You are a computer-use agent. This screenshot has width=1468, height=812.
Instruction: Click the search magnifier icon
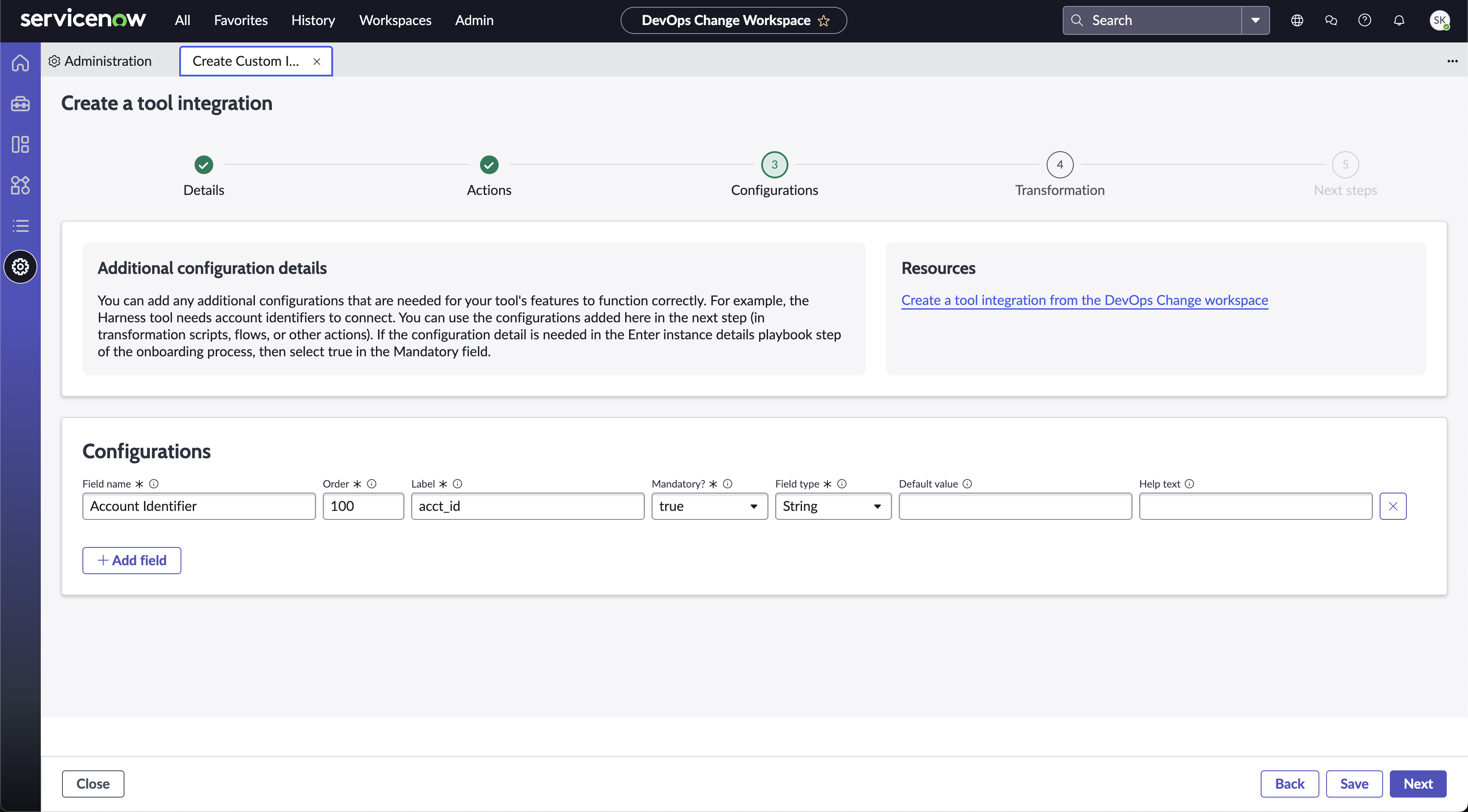1076,20
